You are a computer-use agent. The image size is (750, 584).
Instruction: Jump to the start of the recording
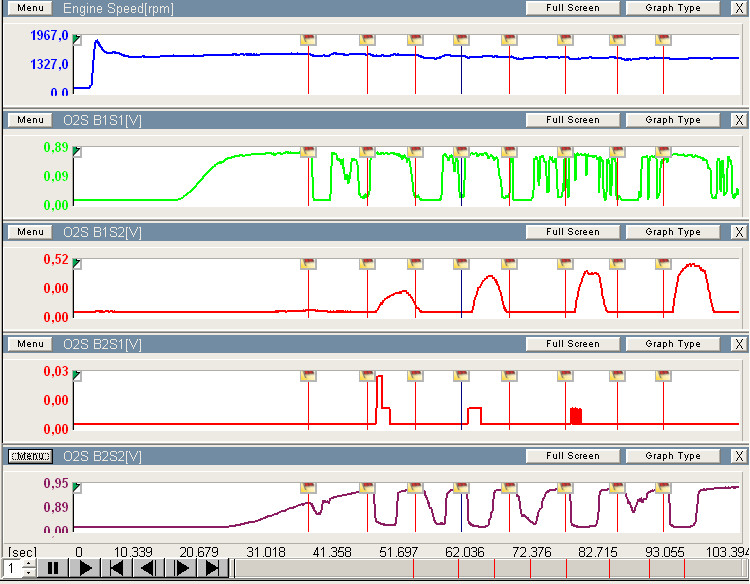pyautogui.click(x=117, y=568)
